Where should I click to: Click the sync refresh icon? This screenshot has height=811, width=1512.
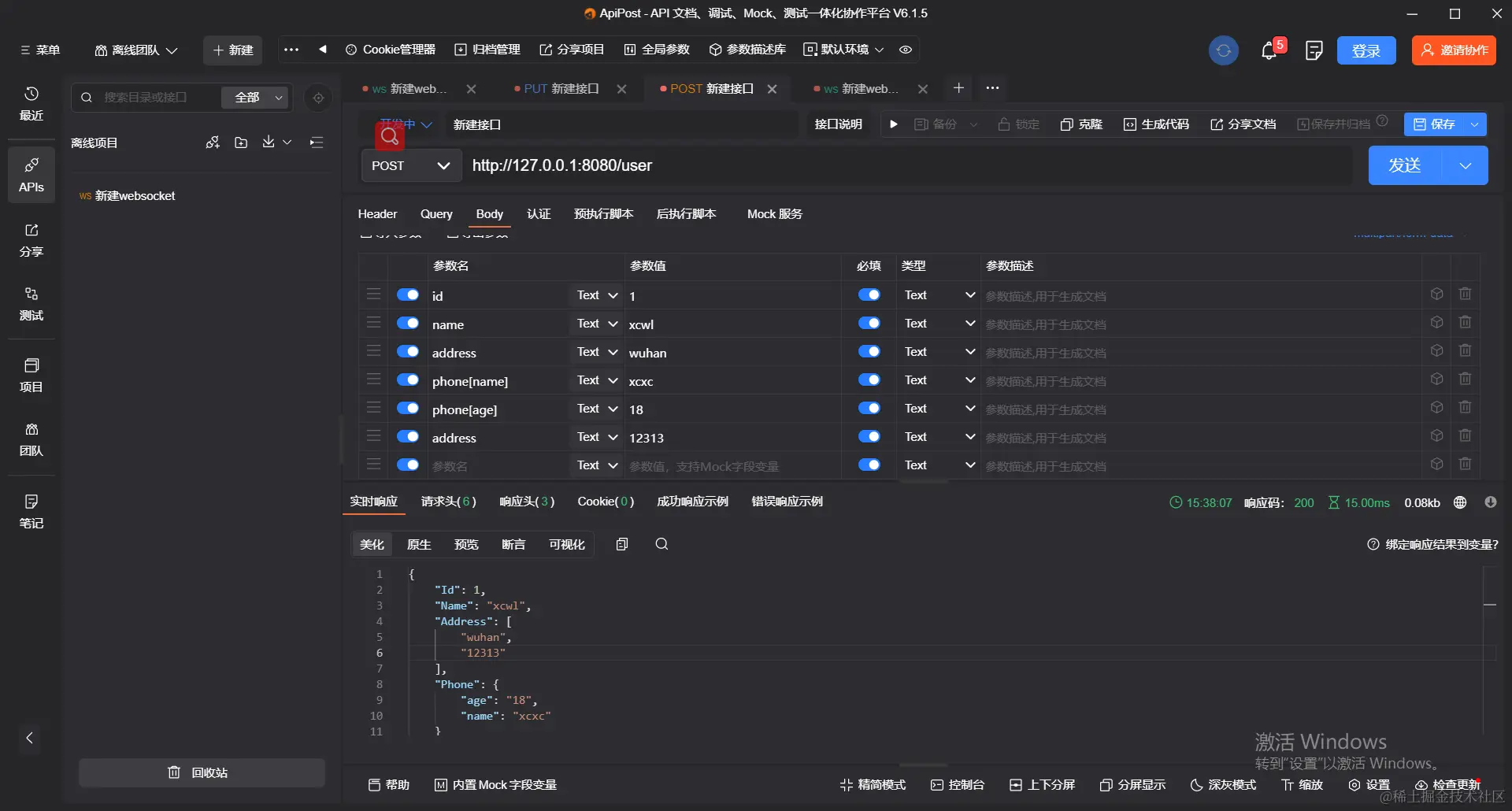1223,51
